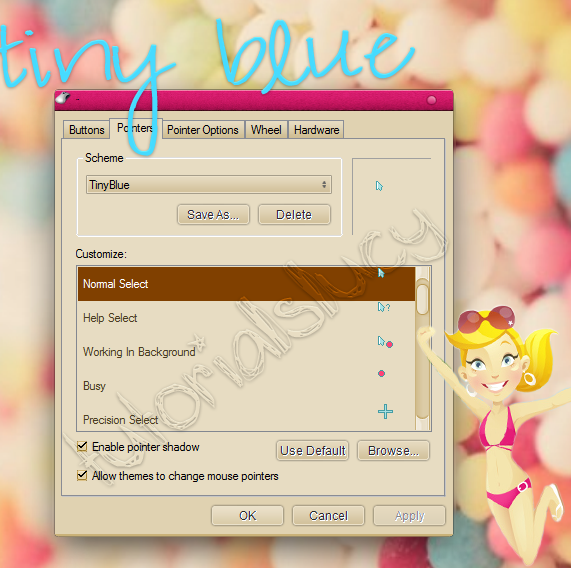Viewport: 571px width, 568px height.
Task: Click the Busy pink dot cursor icon
Action: pyautogui.click(x=381, y=374)
